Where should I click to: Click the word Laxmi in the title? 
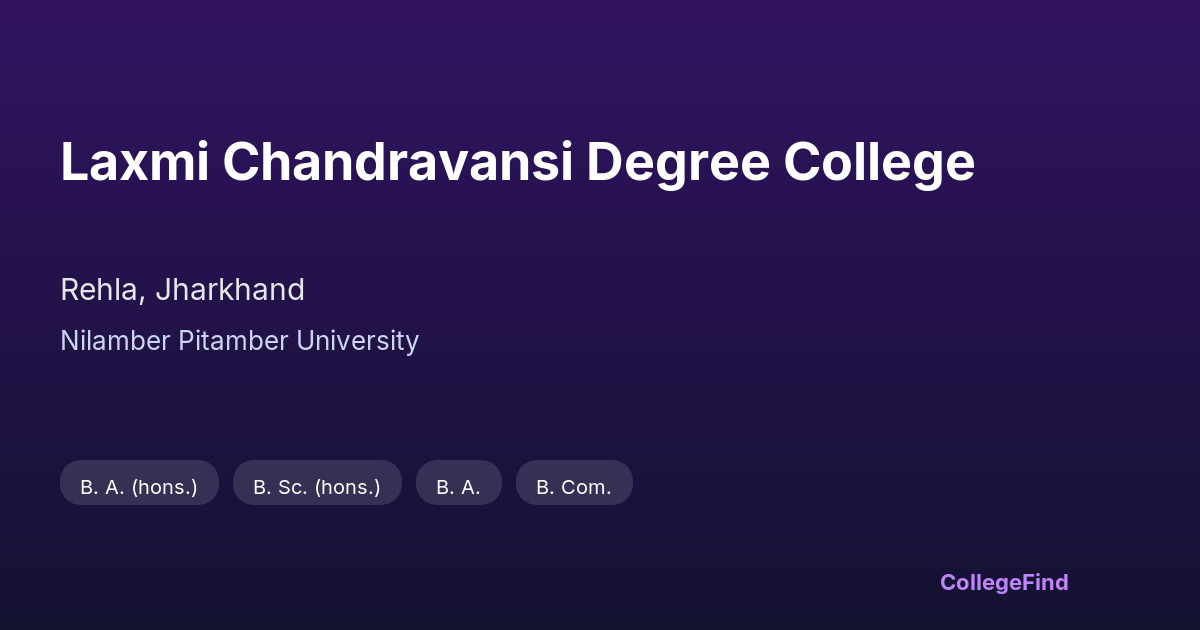pyautogui.click(x=135, y=162)
